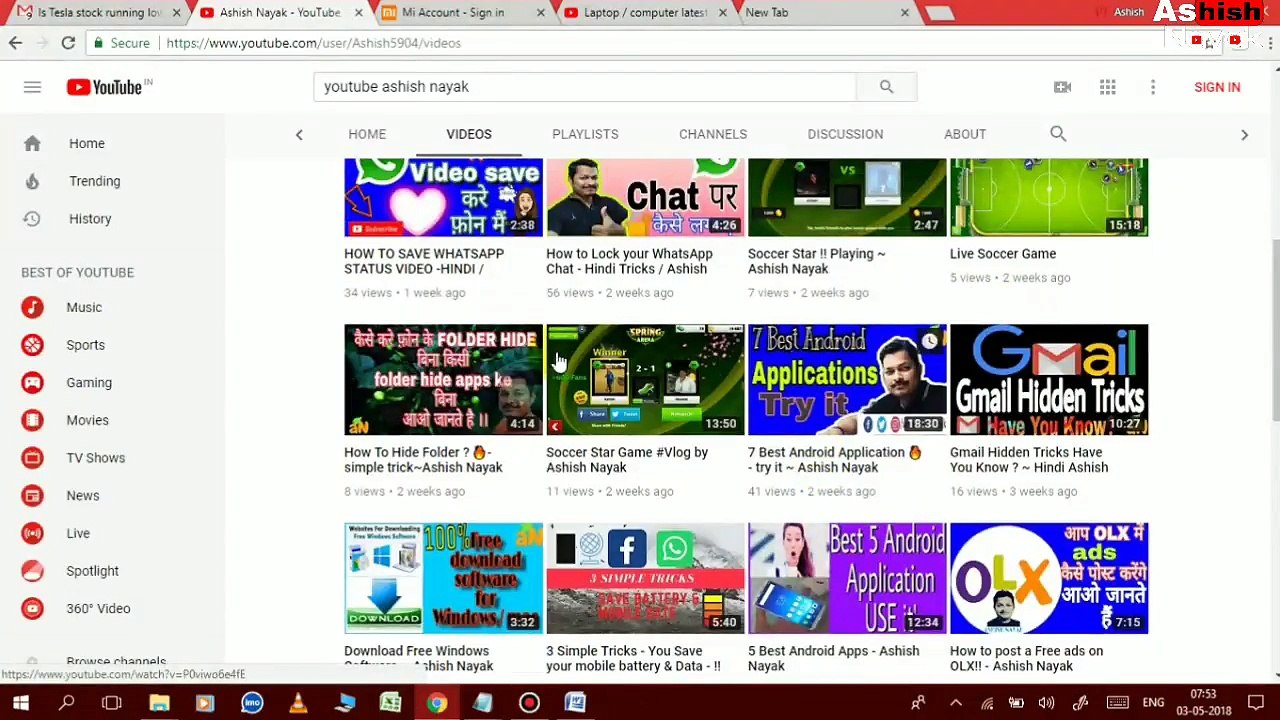Click the Live broadcast icon
The image size is (1280, 720).
pos(32,533)
